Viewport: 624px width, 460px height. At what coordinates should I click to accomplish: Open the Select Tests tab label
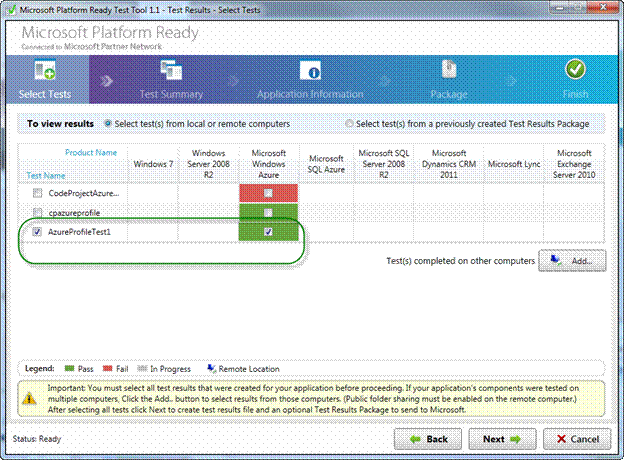coord(45,94)
